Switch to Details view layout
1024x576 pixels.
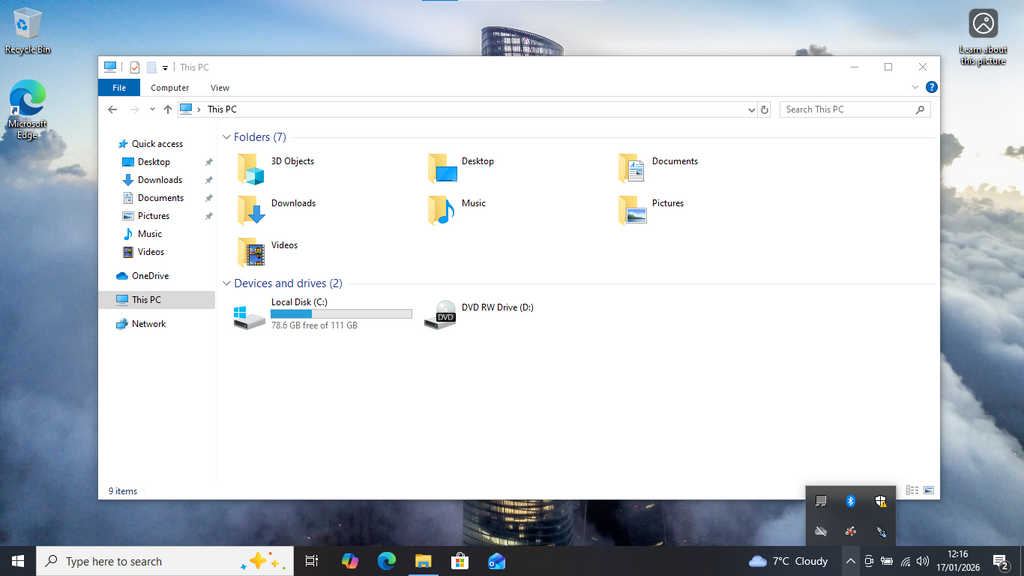pos(911,491)
